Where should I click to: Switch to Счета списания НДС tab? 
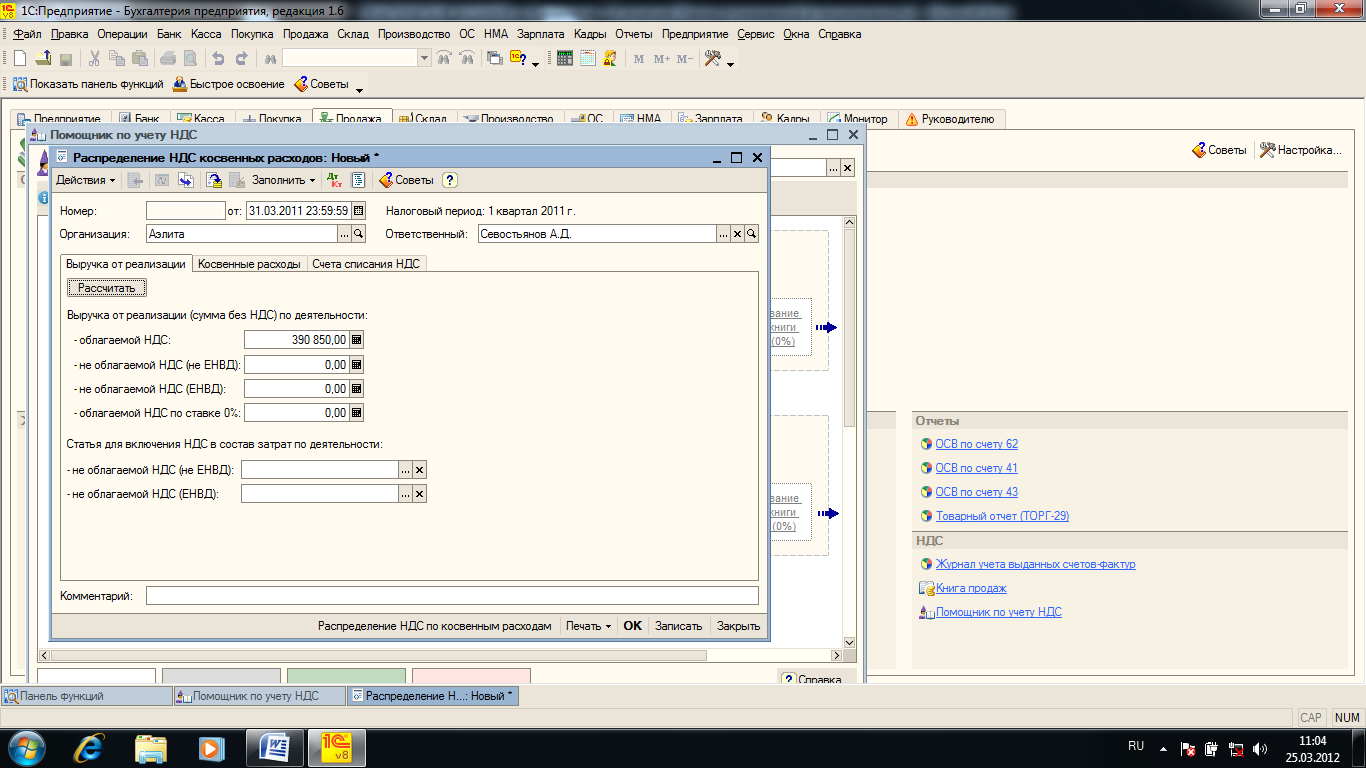[x=366, y=264]
